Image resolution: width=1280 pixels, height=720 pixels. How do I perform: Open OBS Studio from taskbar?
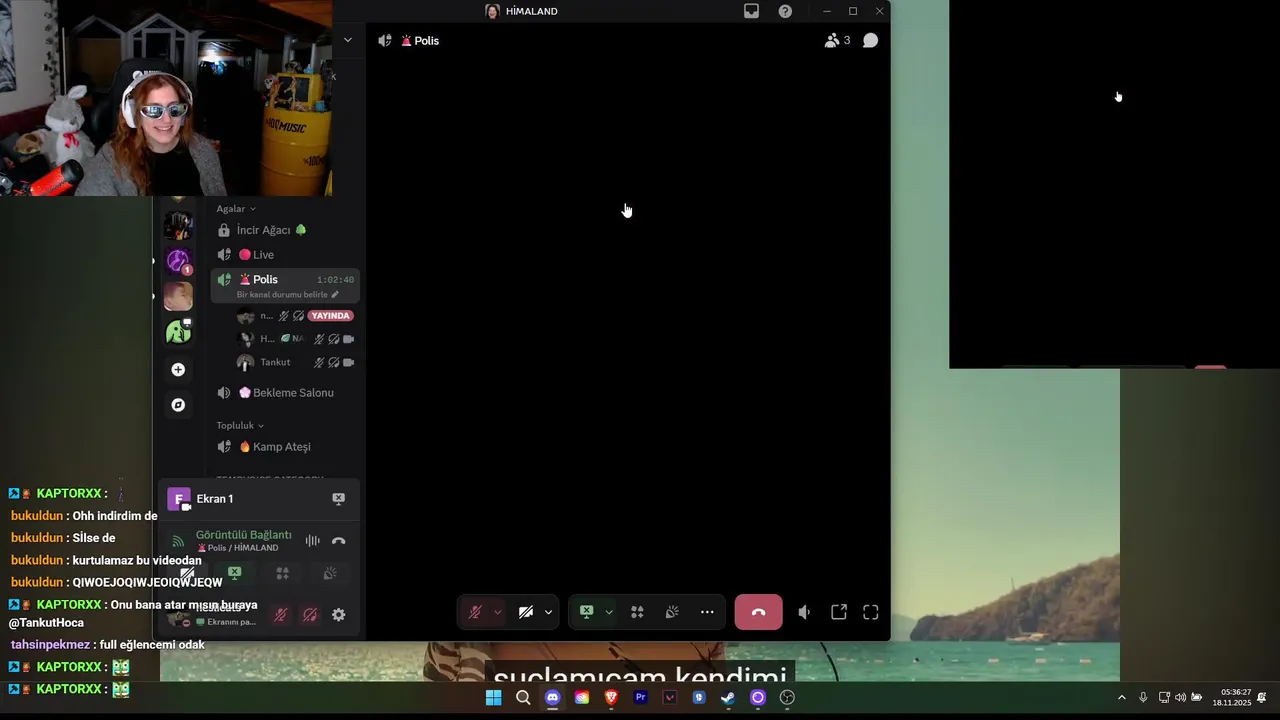coord(787,698)
